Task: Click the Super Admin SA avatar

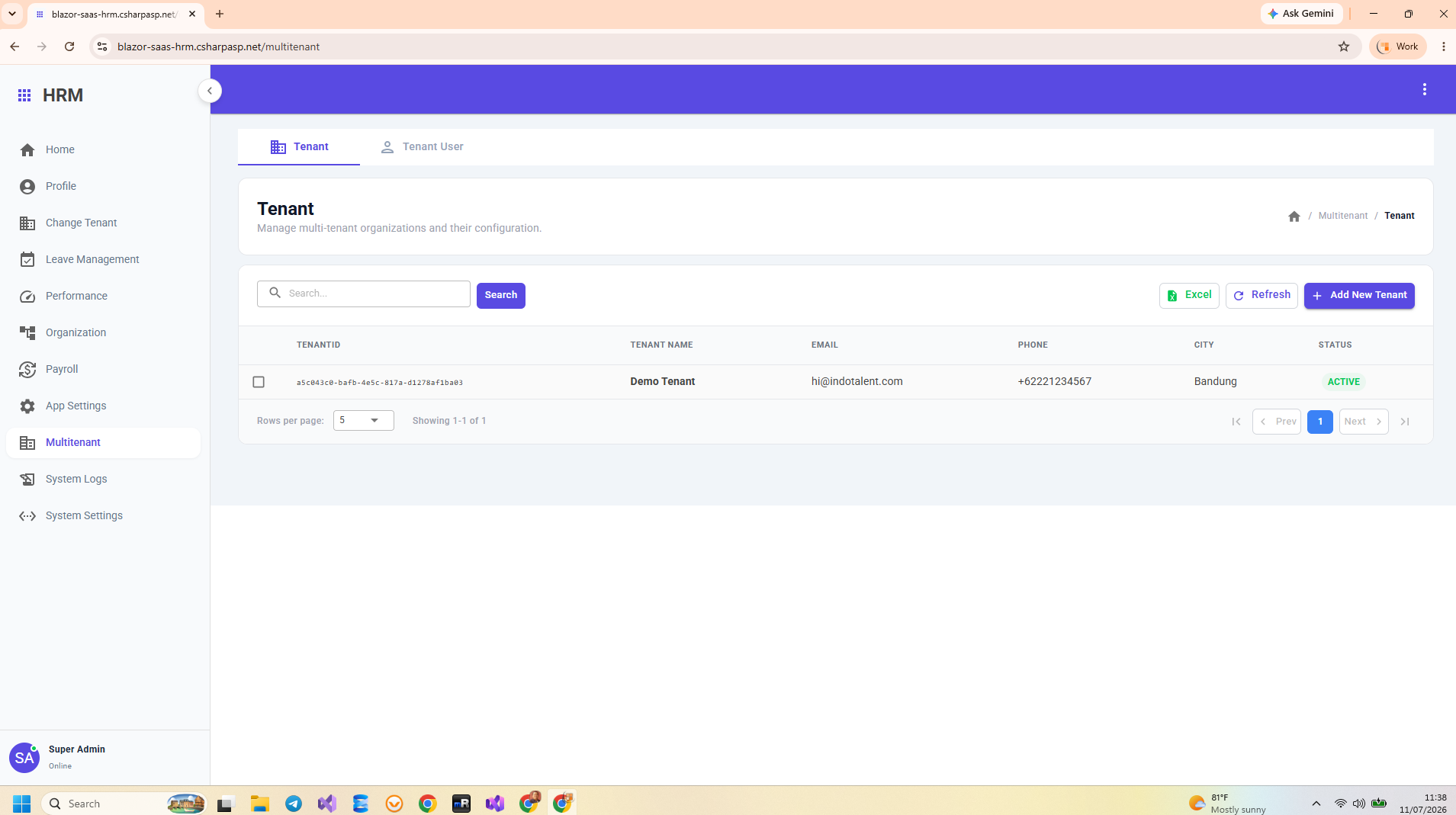Action: point(24,759)
